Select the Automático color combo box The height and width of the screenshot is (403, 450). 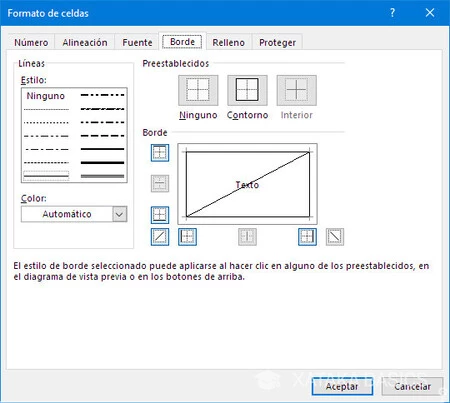pos(74,214)
